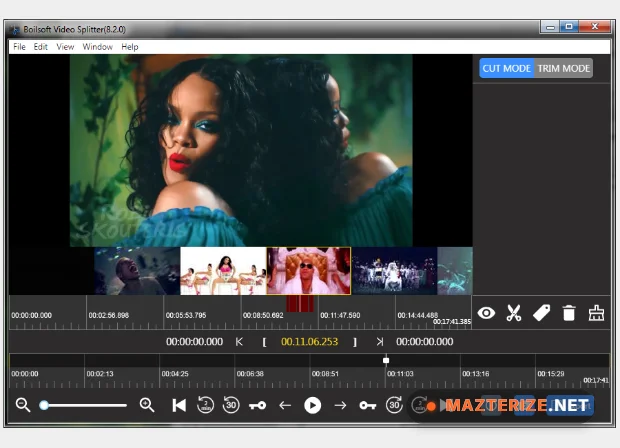Image resolution: width=620 pixels, height=448 pixels.
Task: Jump to the start with skip-back icon
Action: click(179, 405)
